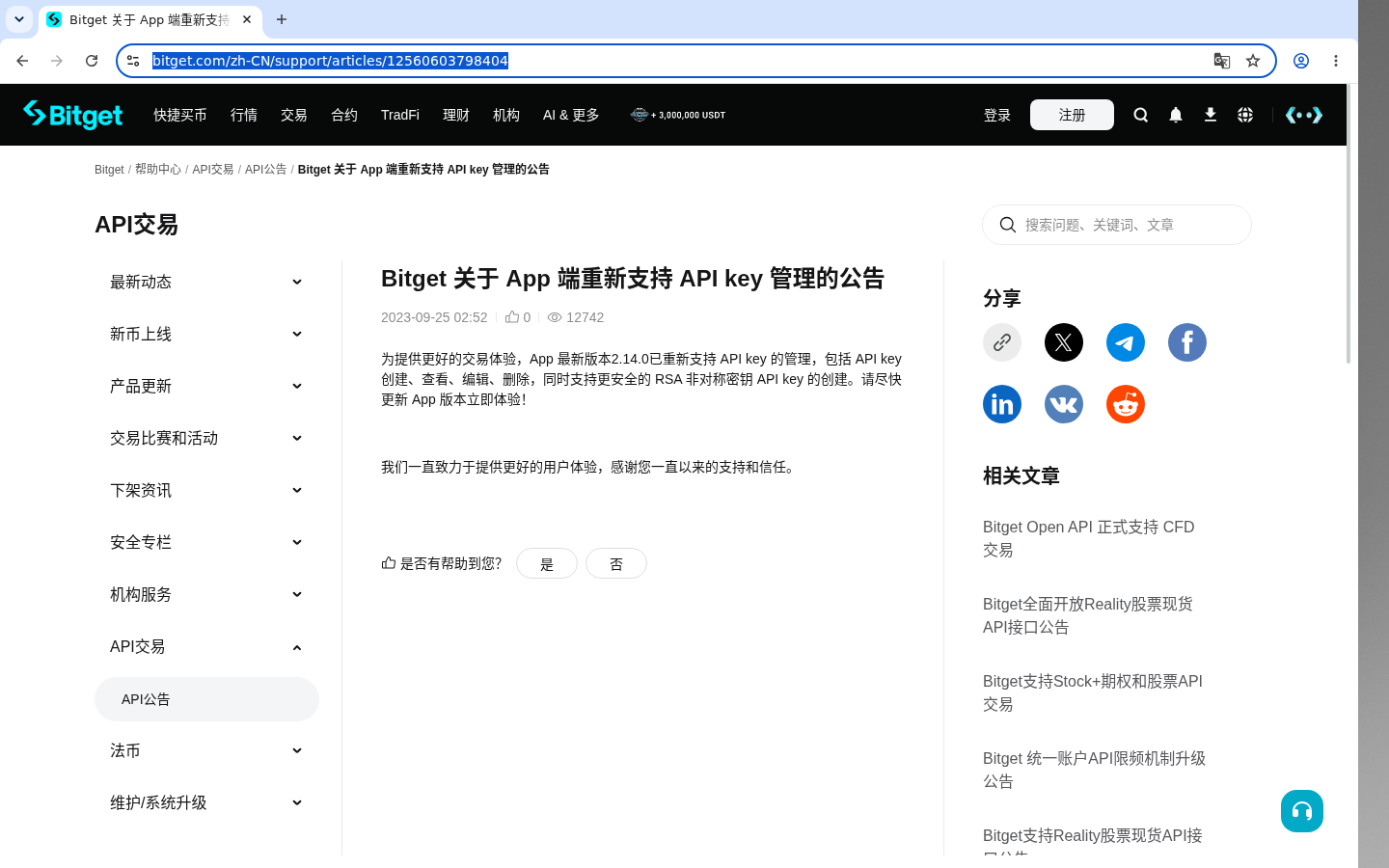Open the notifications bell icon
Screen dimensions: 1389x868
tap(1176, 115)
